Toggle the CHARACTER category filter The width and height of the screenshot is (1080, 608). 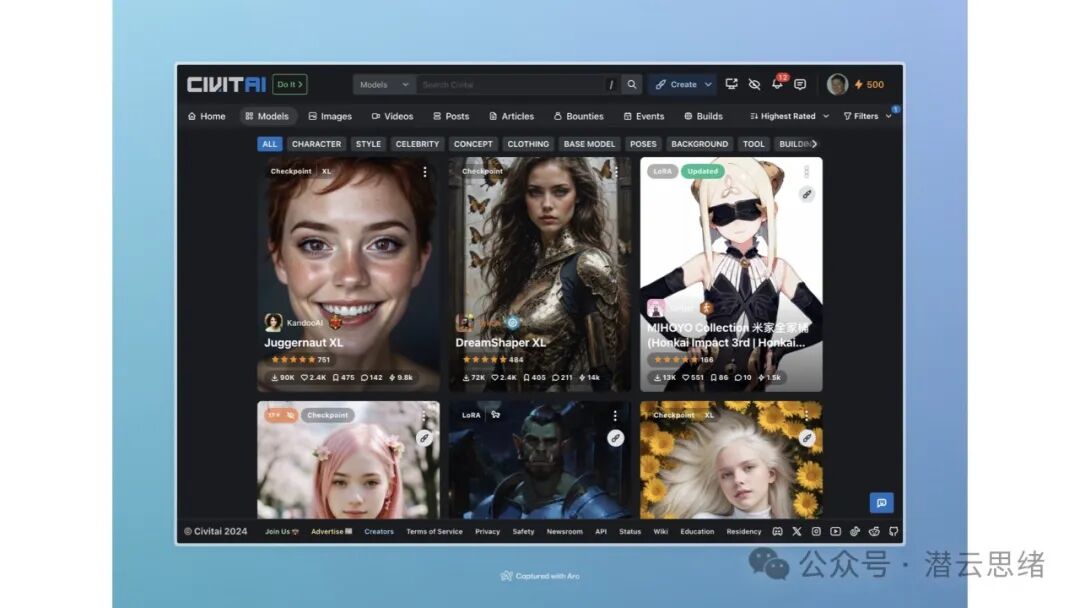tap(316, 144)
